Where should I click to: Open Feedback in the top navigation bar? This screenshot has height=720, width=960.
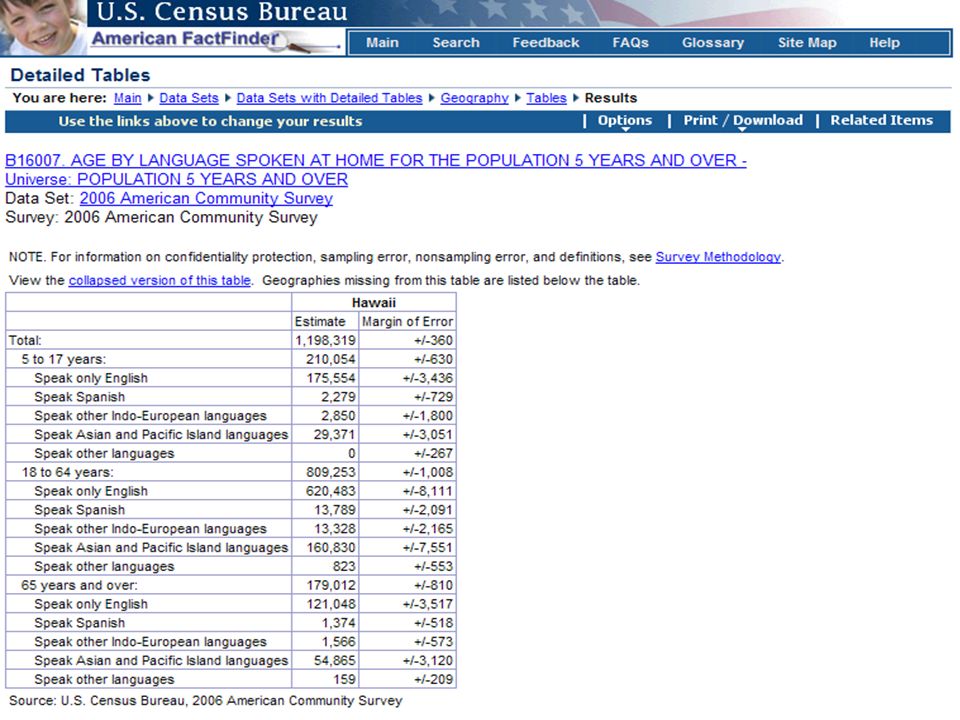[x=546, y=43]
